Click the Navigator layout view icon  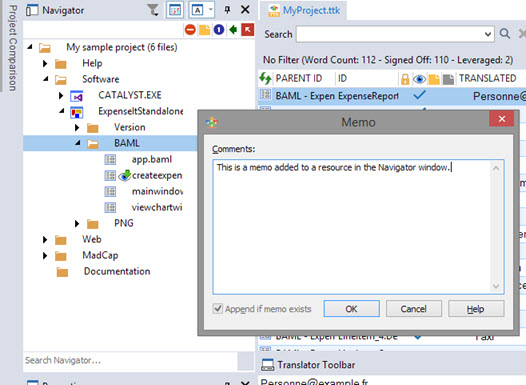[x=175, y=10]
